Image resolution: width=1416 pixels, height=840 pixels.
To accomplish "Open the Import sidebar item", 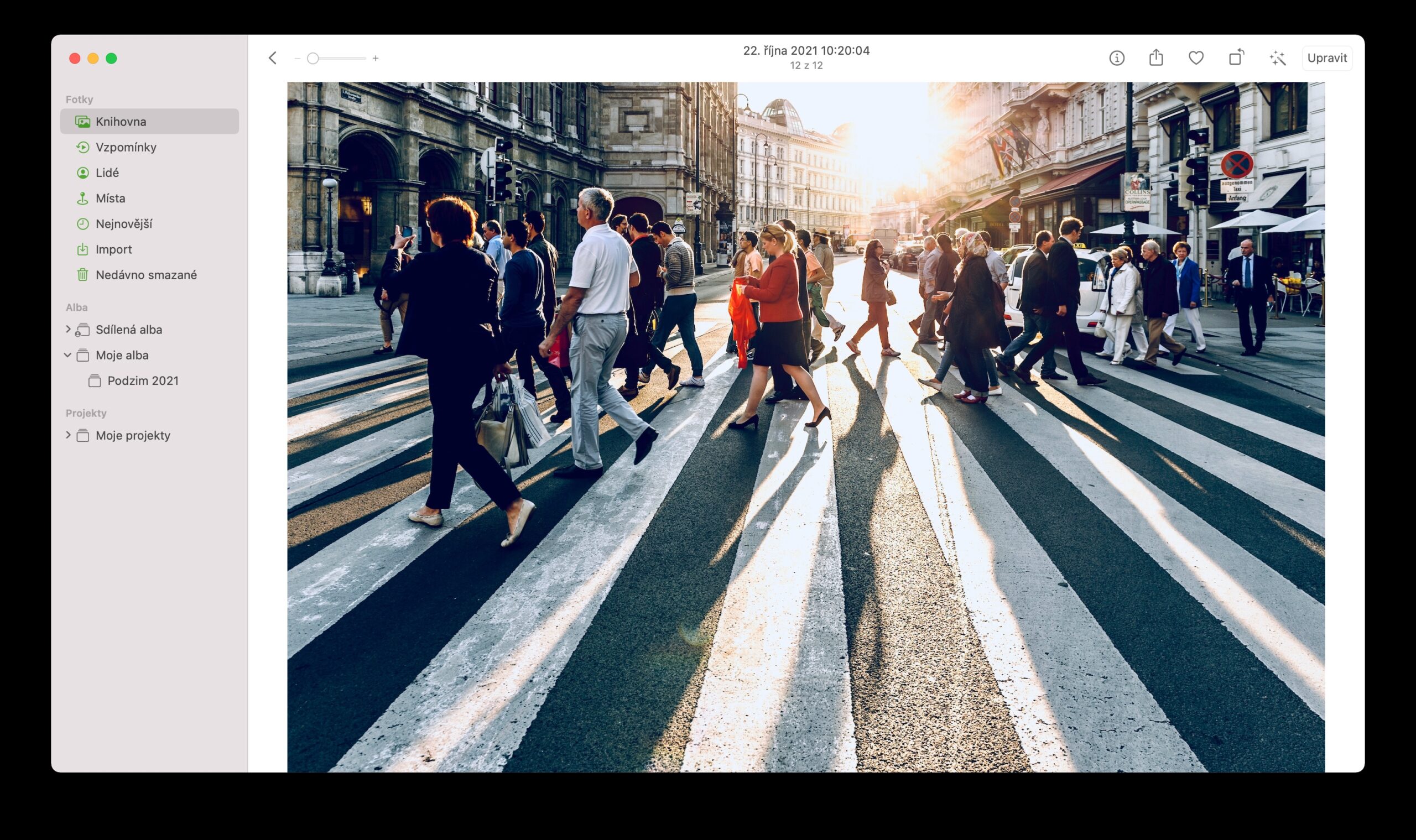I will [x=113, y=249].
